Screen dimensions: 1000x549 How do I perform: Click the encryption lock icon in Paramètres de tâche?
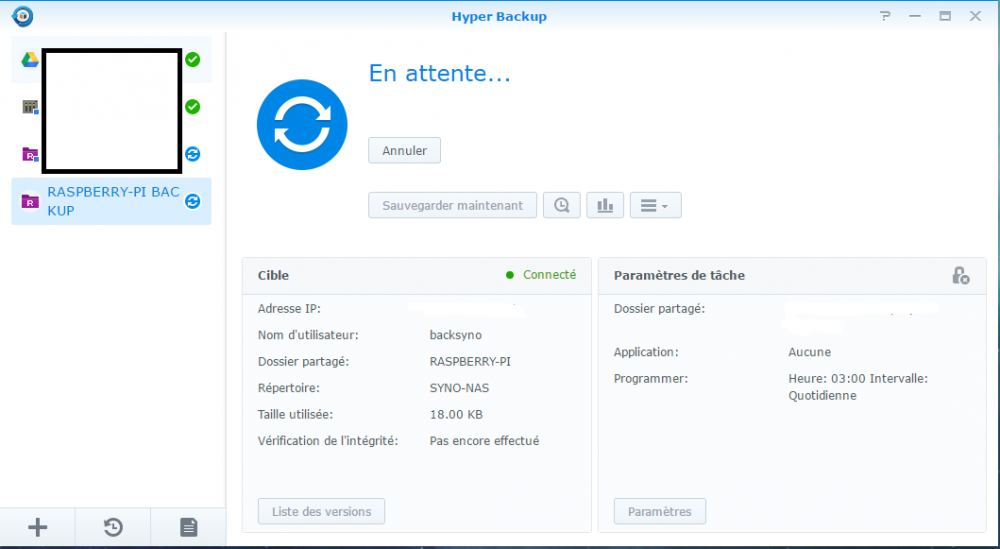pos(960,275)
